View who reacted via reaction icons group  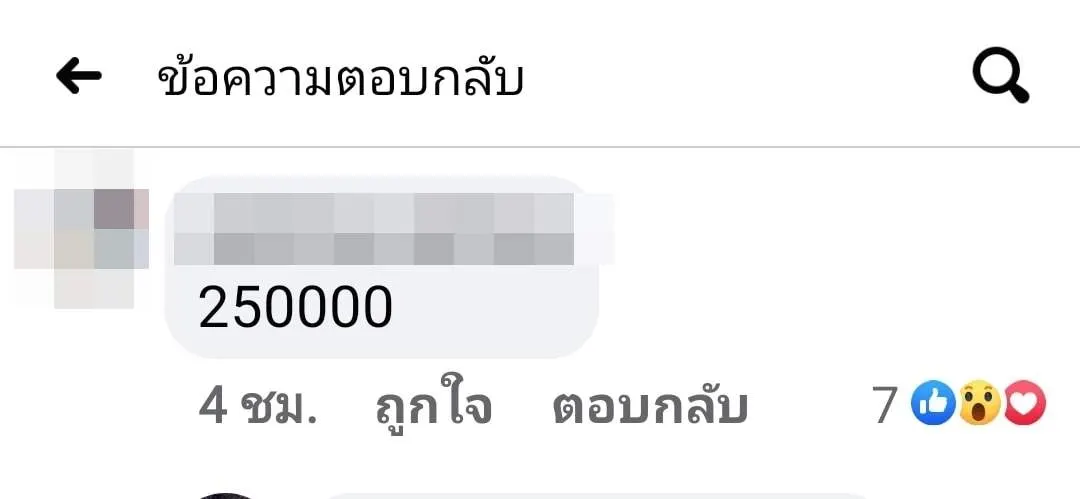[979, 404]
